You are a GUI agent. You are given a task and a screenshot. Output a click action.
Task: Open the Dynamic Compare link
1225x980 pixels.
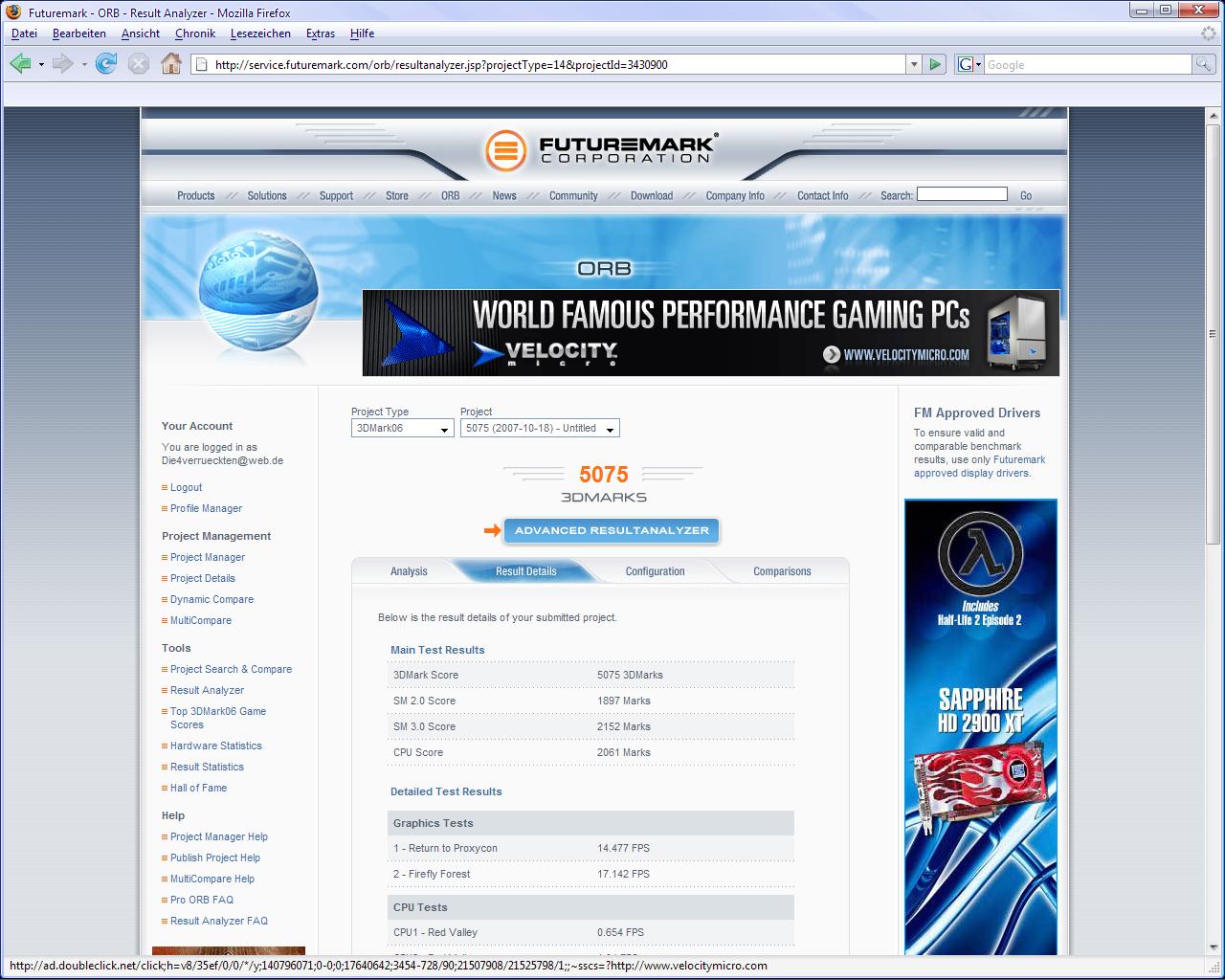tap(212, 599)
